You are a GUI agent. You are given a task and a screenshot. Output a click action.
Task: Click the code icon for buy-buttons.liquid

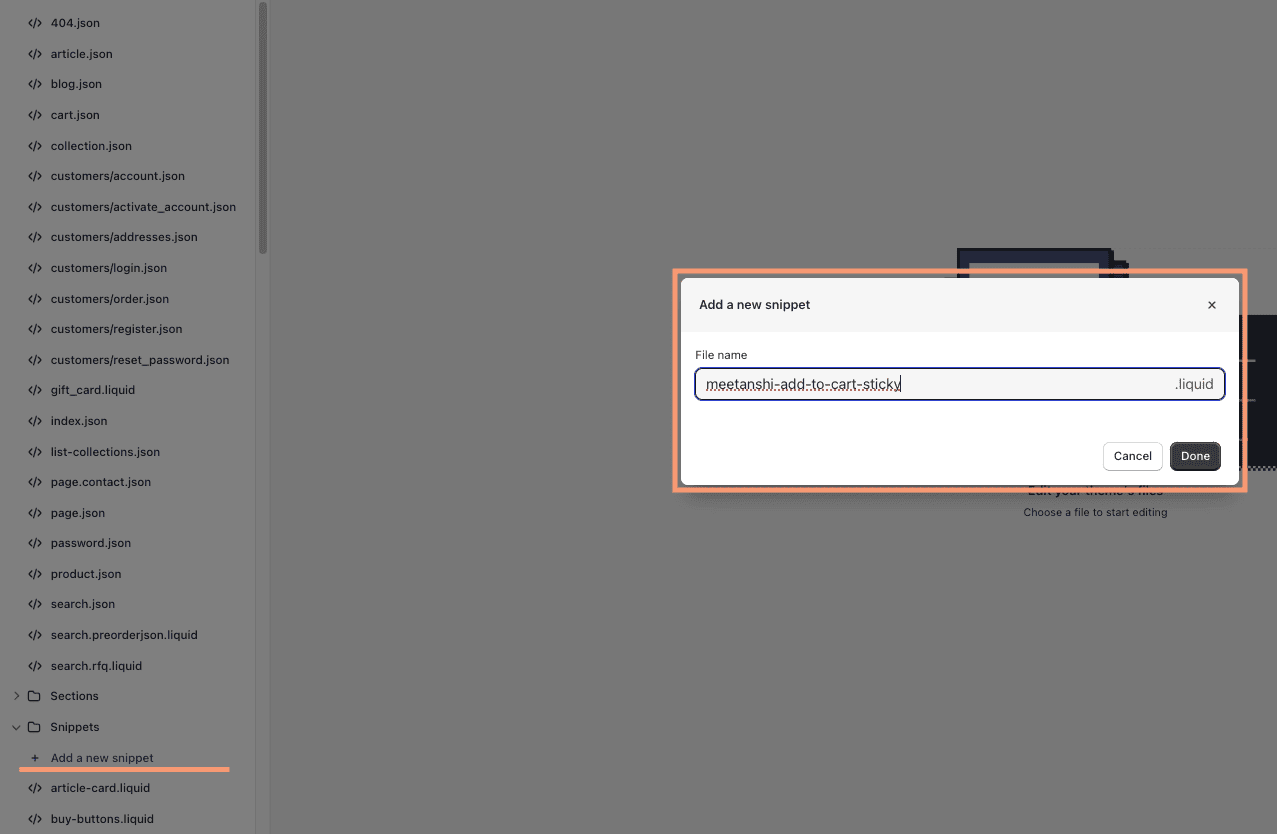pyautogui.click(x=35, y=818)
